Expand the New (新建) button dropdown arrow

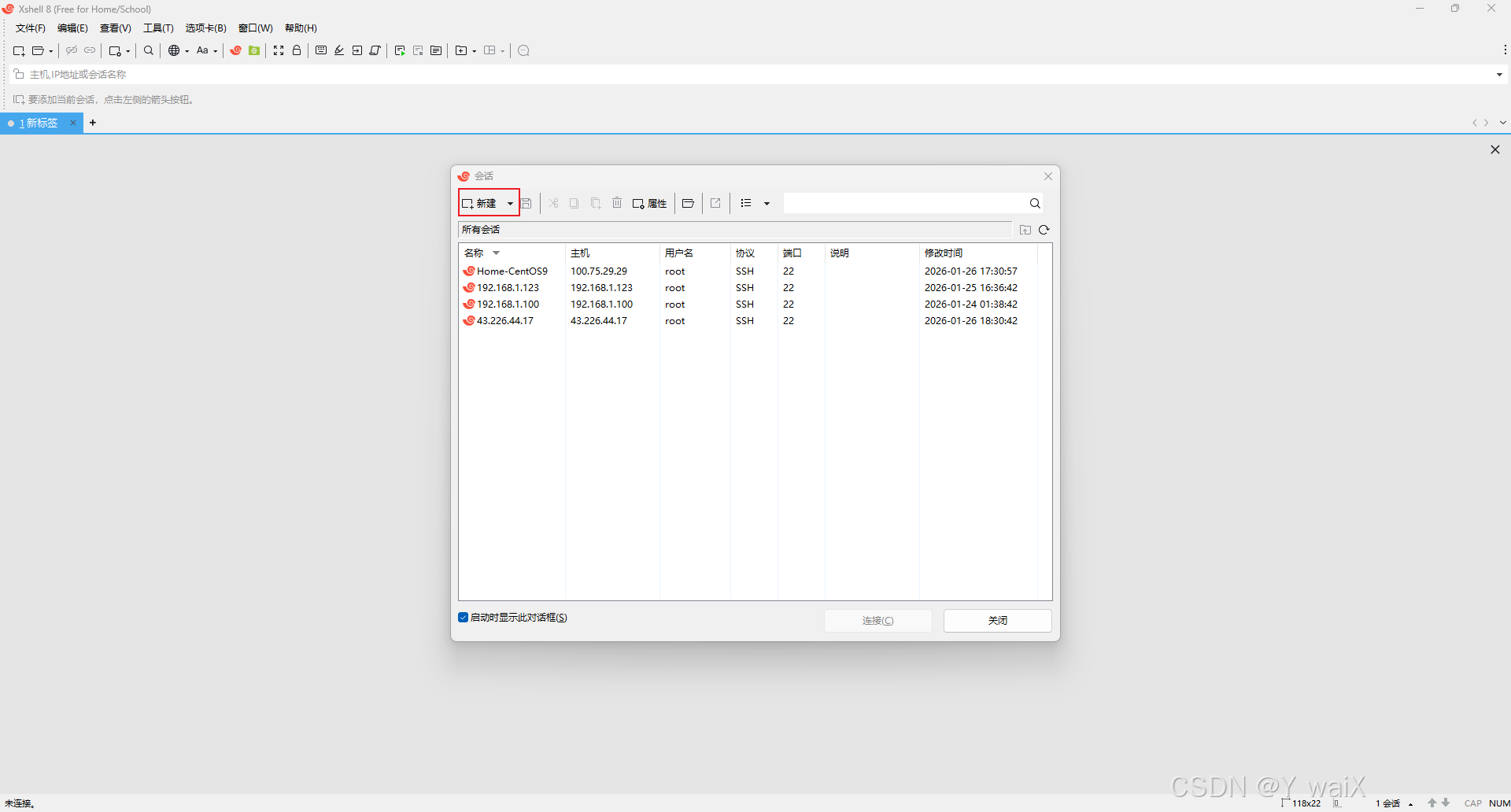[510, 204]
